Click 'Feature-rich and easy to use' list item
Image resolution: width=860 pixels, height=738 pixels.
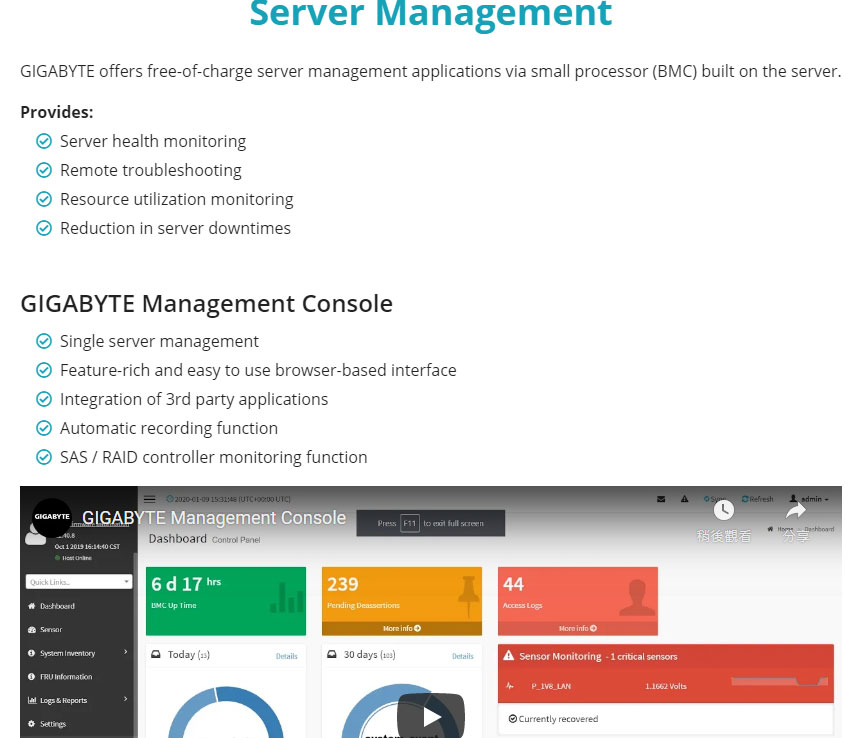[x=258, y=371]
